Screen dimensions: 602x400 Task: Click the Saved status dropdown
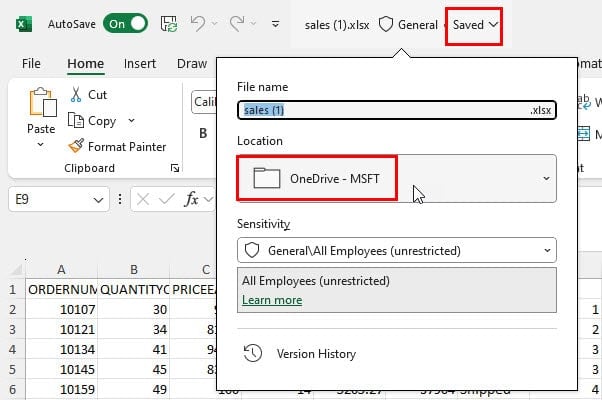pos(474,26)
